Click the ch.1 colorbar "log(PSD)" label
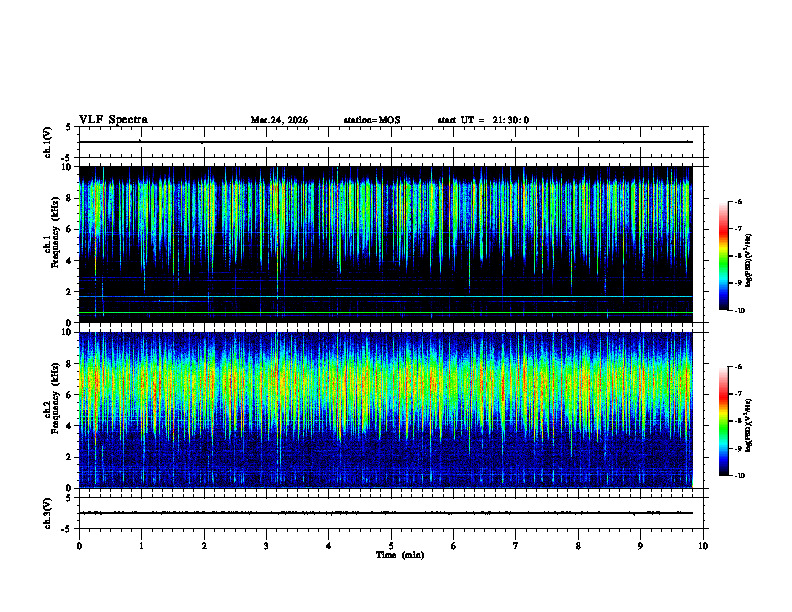 [x=749, y=260]
